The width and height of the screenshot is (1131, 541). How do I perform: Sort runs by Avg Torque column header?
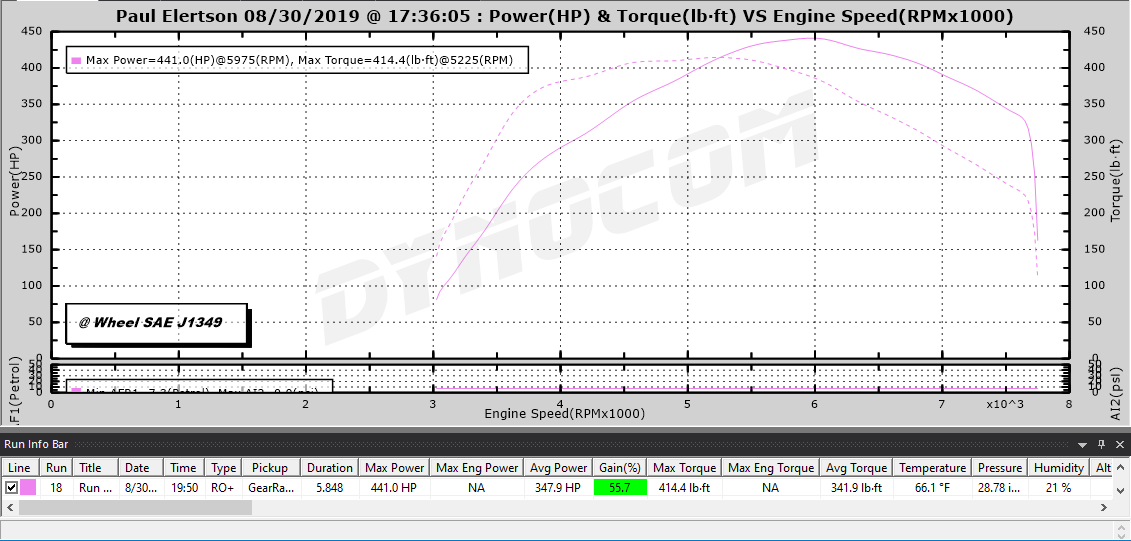pyautogui.click(x=856, y=468)
